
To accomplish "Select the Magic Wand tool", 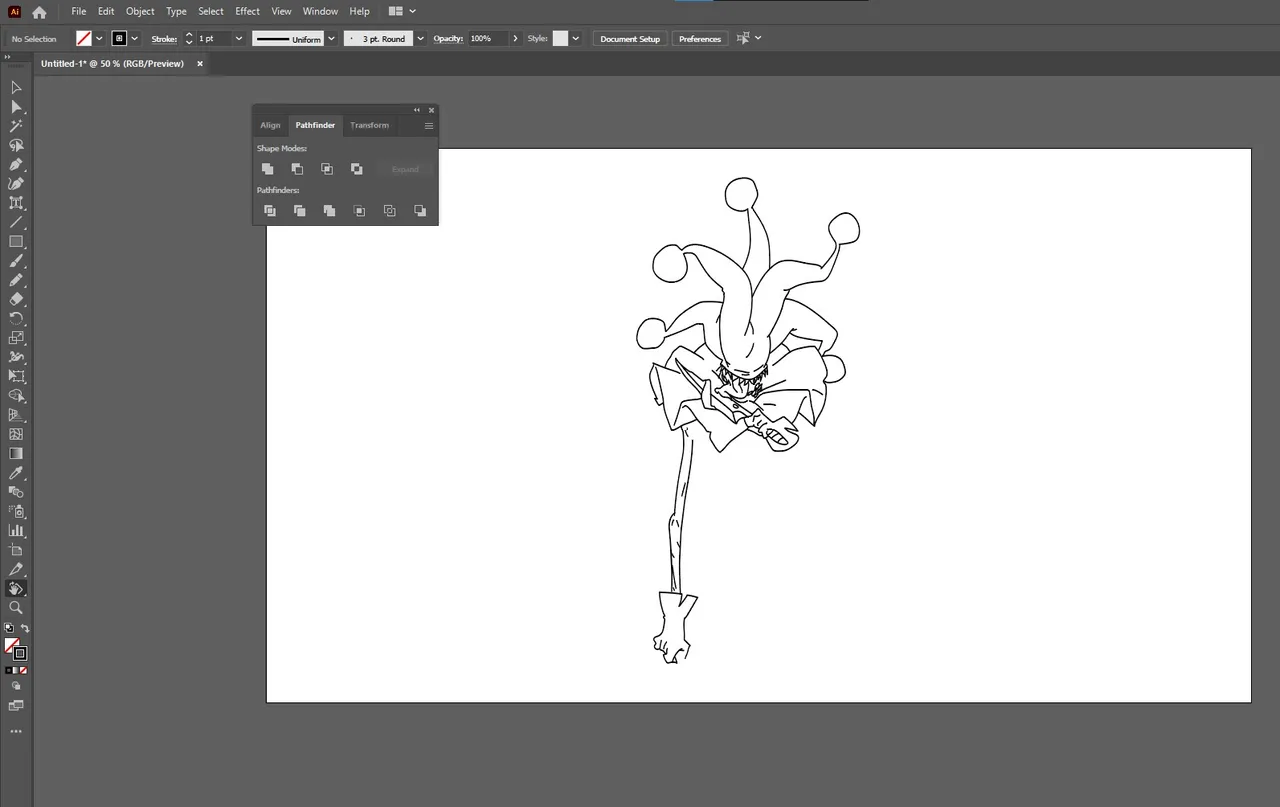I will (16, 126).
